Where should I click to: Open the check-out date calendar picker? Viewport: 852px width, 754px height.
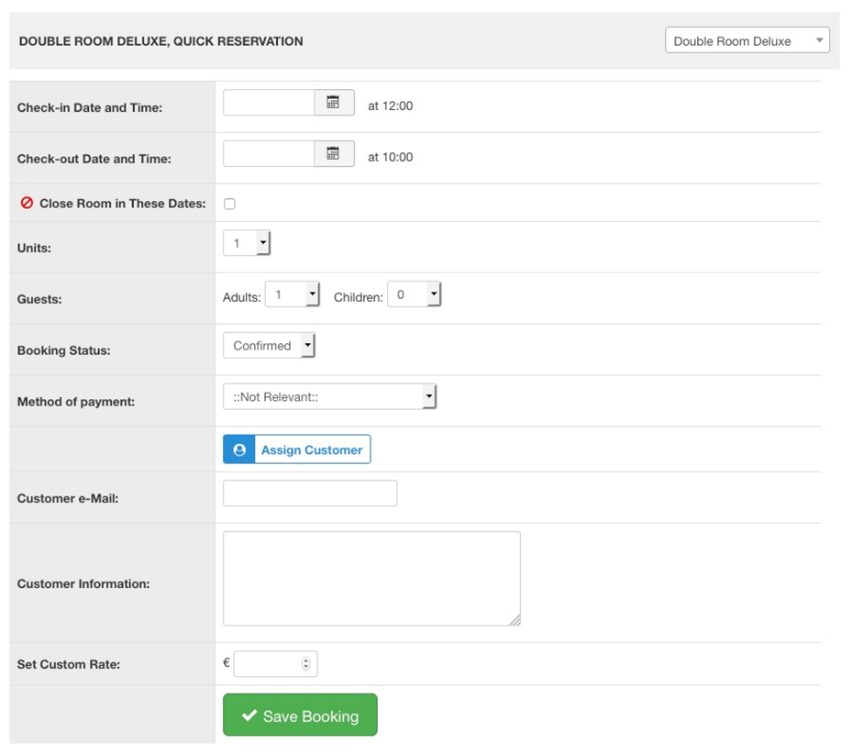point(334,154)
